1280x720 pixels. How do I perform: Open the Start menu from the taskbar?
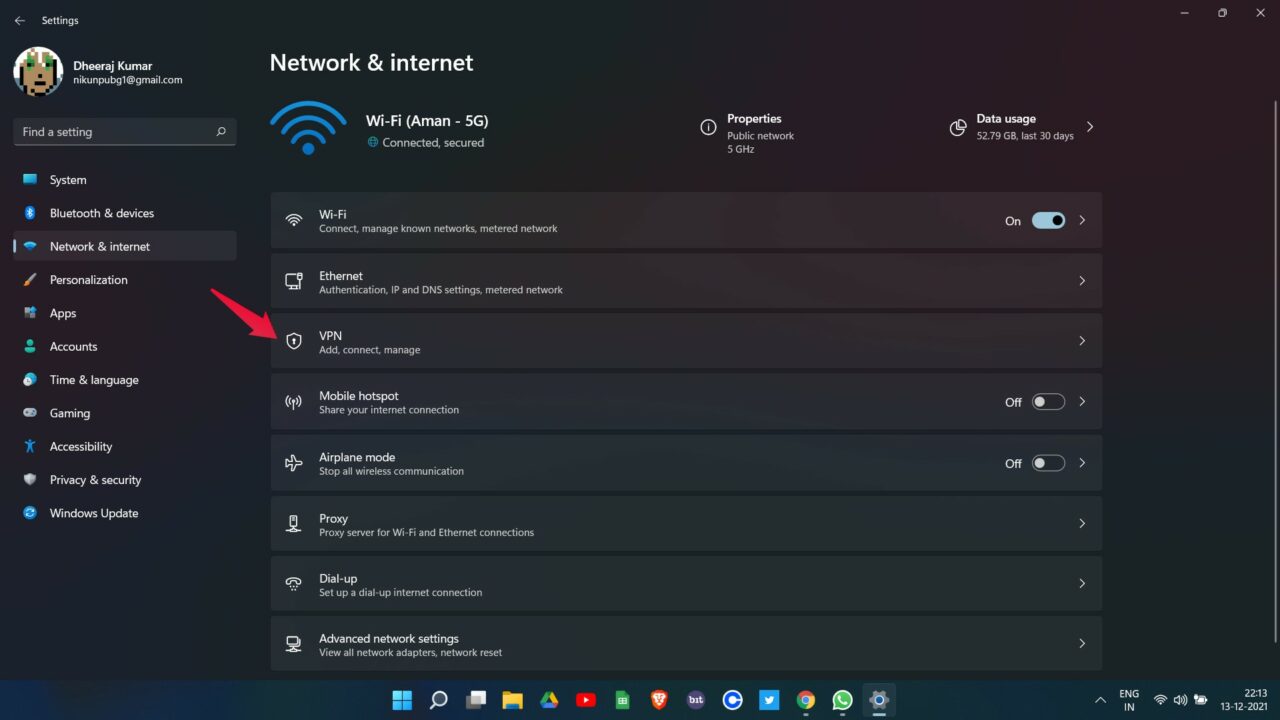[x=402, y=700]
